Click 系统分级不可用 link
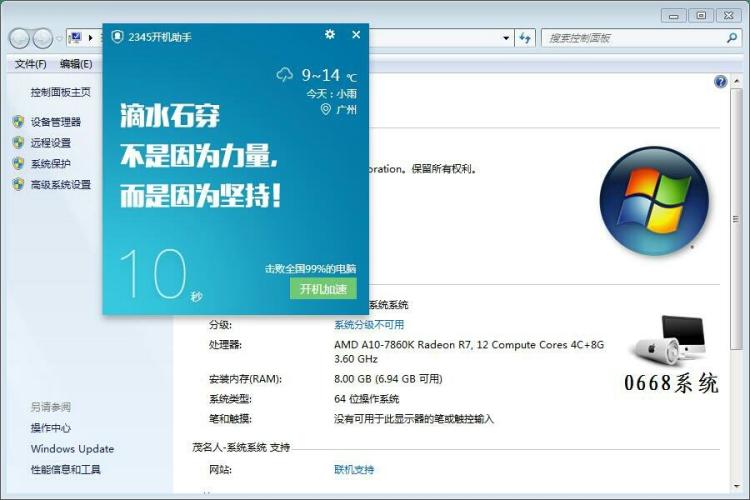Screen dimensions: 750x500 pos(369,325)
